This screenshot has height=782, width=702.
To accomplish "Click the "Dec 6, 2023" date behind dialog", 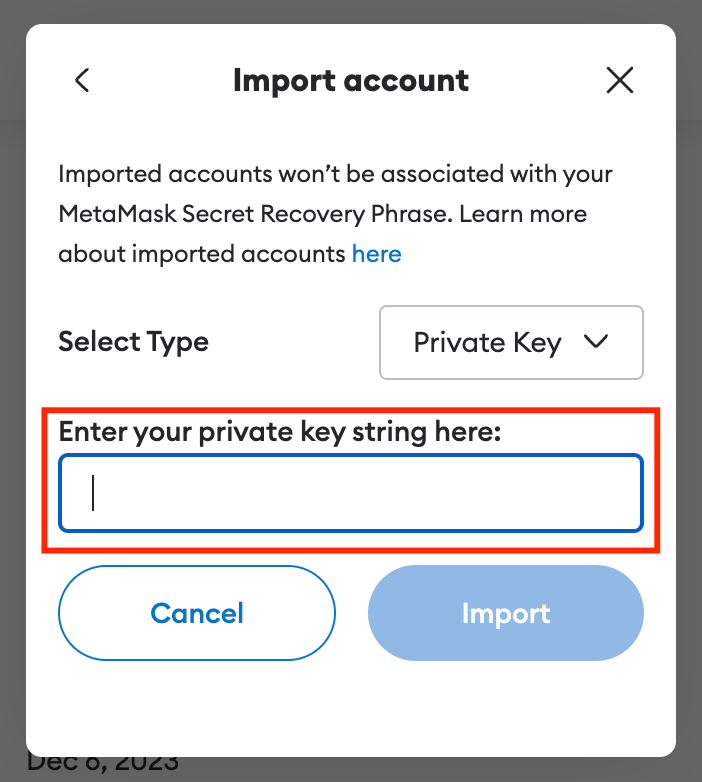I will (x=103, y=765).
